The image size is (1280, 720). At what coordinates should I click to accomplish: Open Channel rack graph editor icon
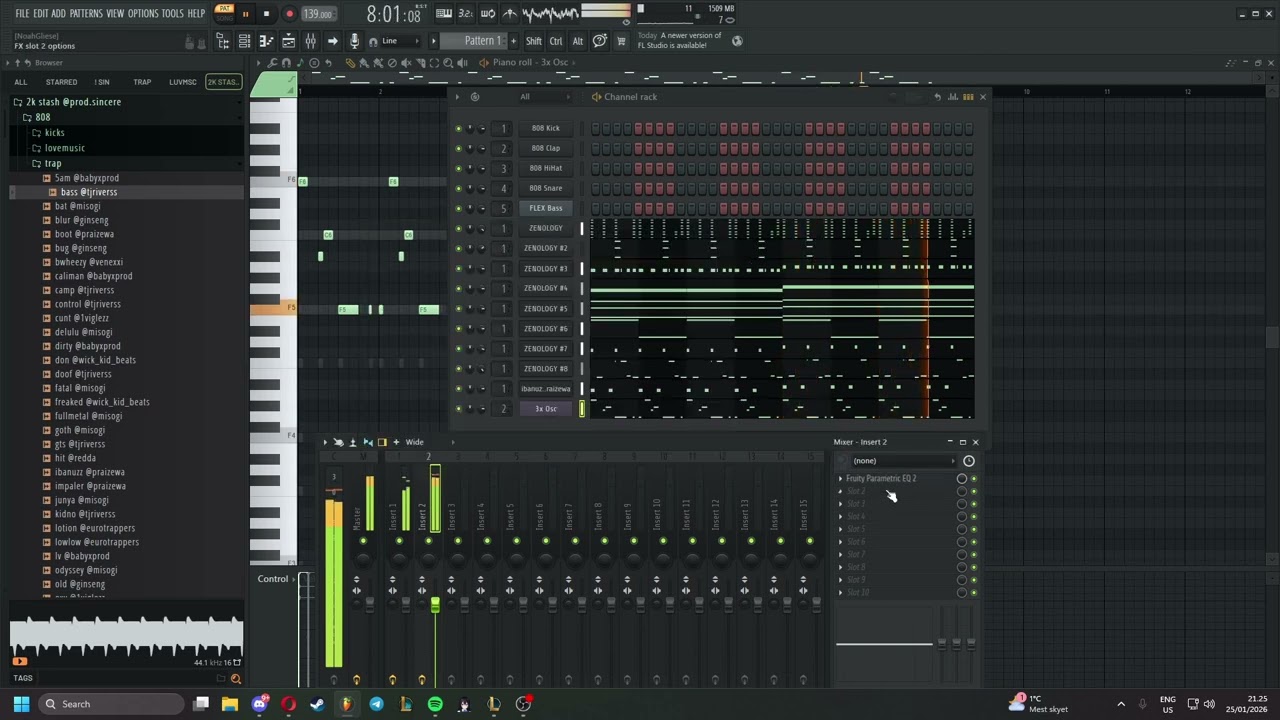[952, 97]
